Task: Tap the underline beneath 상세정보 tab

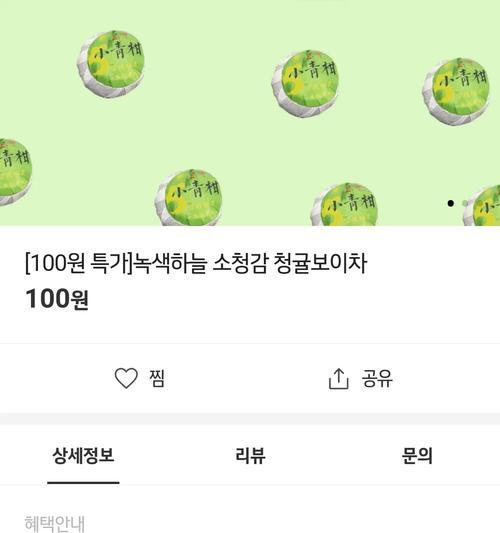Action: (x=83, y=482)
